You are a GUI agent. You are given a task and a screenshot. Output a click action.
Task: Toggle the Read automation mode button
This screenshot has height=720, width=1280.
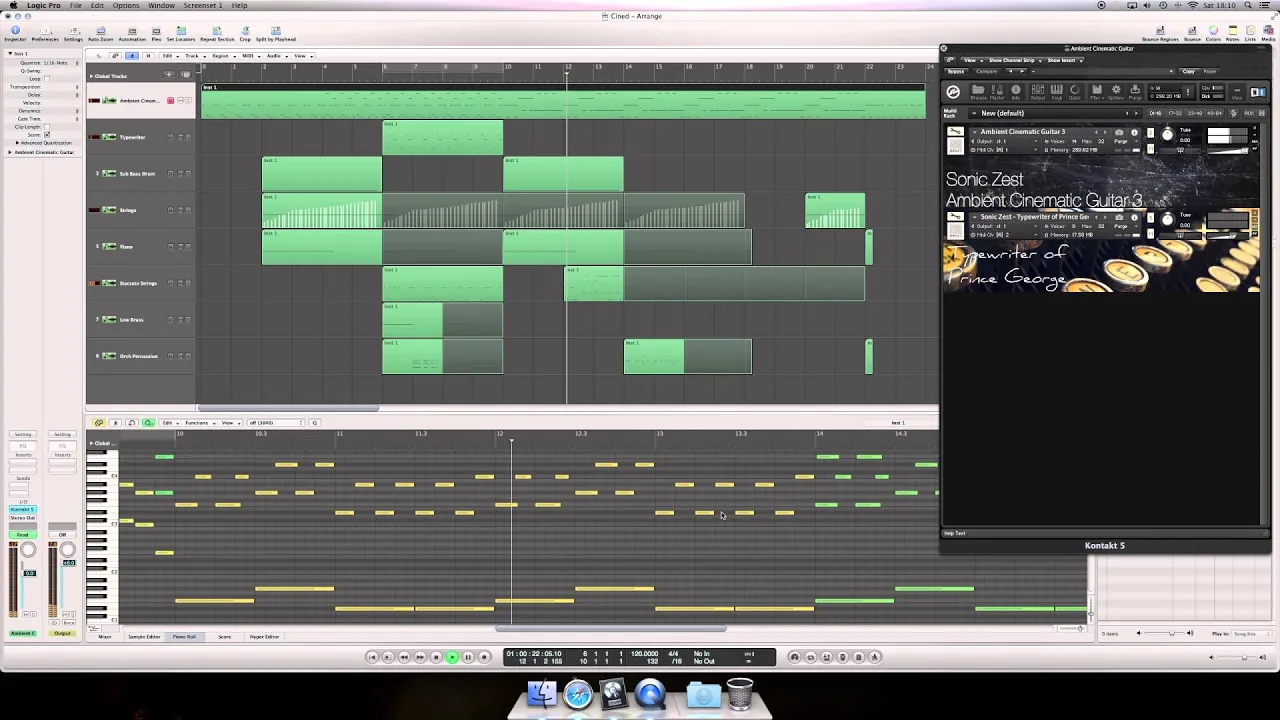22,535
